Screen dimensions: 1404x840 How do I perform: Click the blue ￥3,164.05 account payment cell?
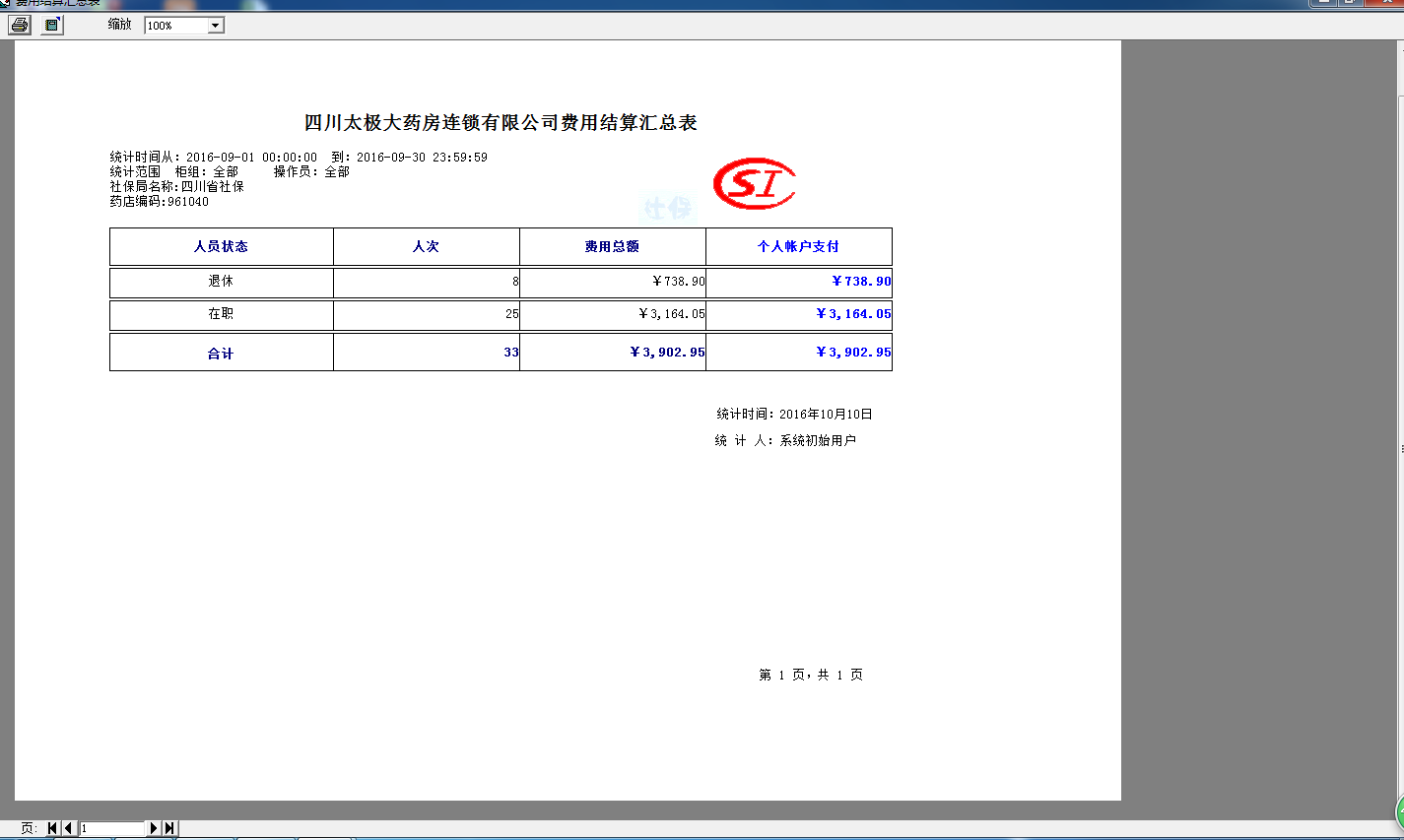pos(799,314)
